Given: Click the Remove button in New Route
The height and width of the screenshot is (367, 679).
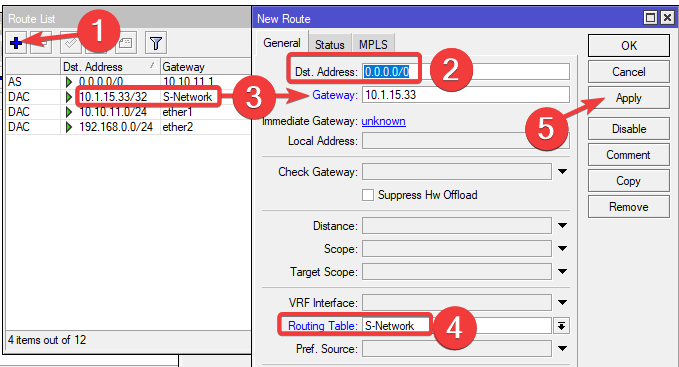Looking at the screenshot, I should point(629,206).
